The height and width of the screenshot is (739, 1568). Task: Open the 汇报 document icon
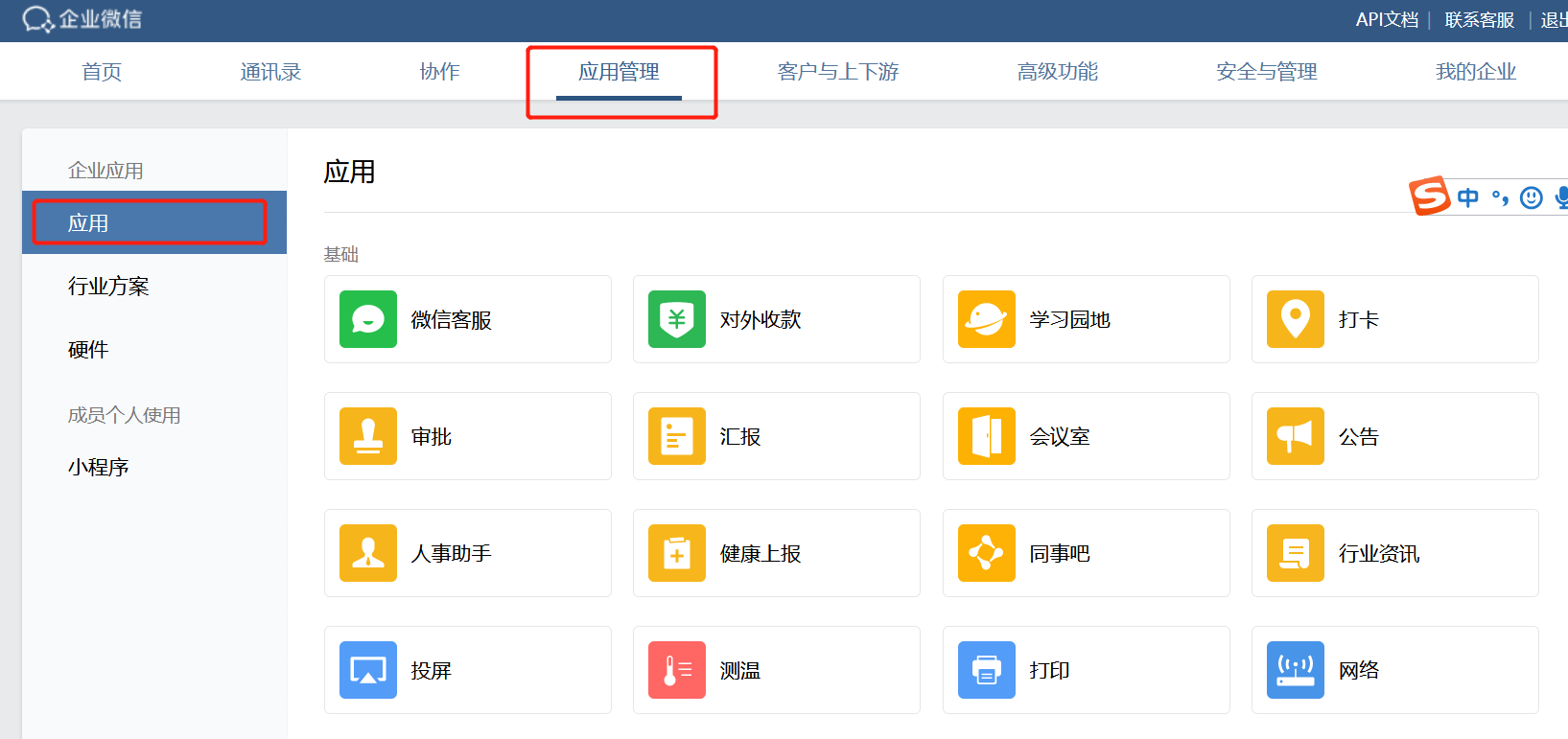pos(677,436)
